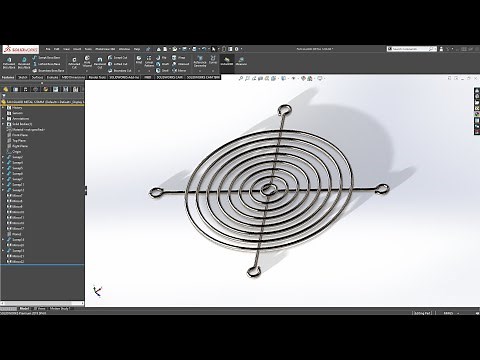This screenshot has width=480, height=360.
Task: Click the Revolved Boss/Base tool
Action: [x=24, y=62]
